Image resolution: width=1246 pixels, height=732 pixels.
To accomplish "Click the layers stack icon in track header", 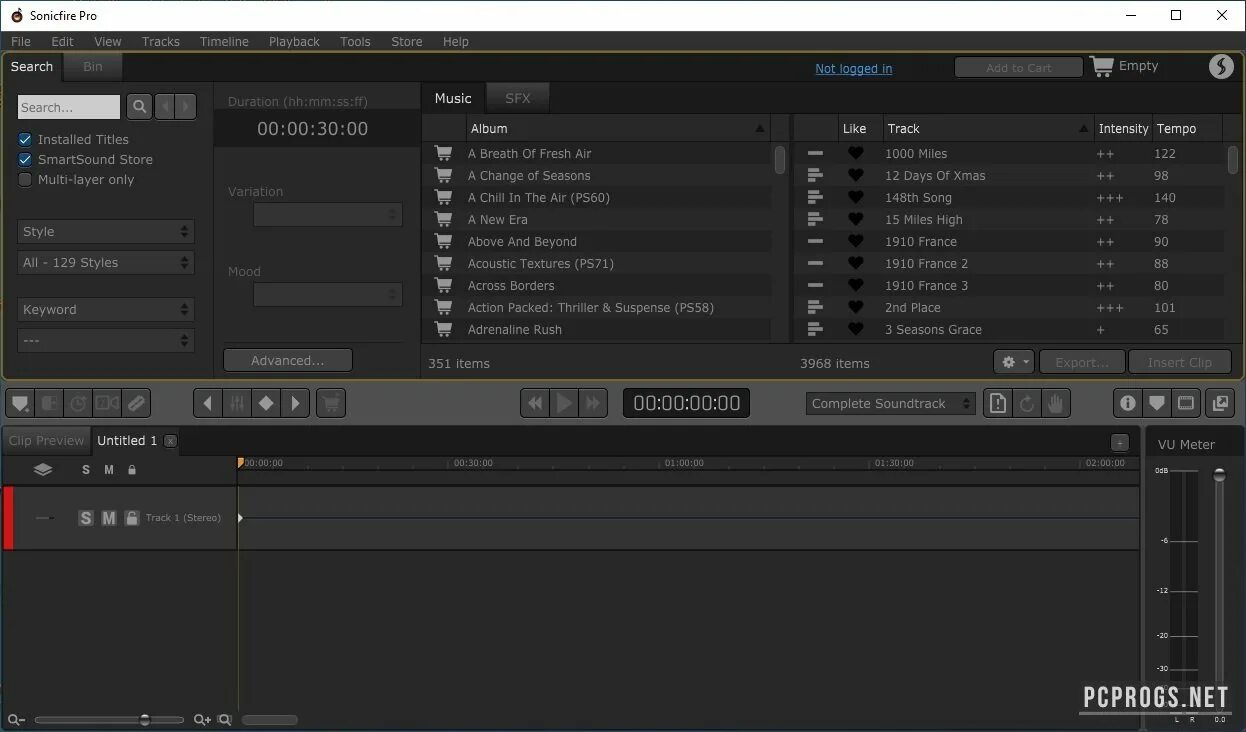I will coord(43,469).
